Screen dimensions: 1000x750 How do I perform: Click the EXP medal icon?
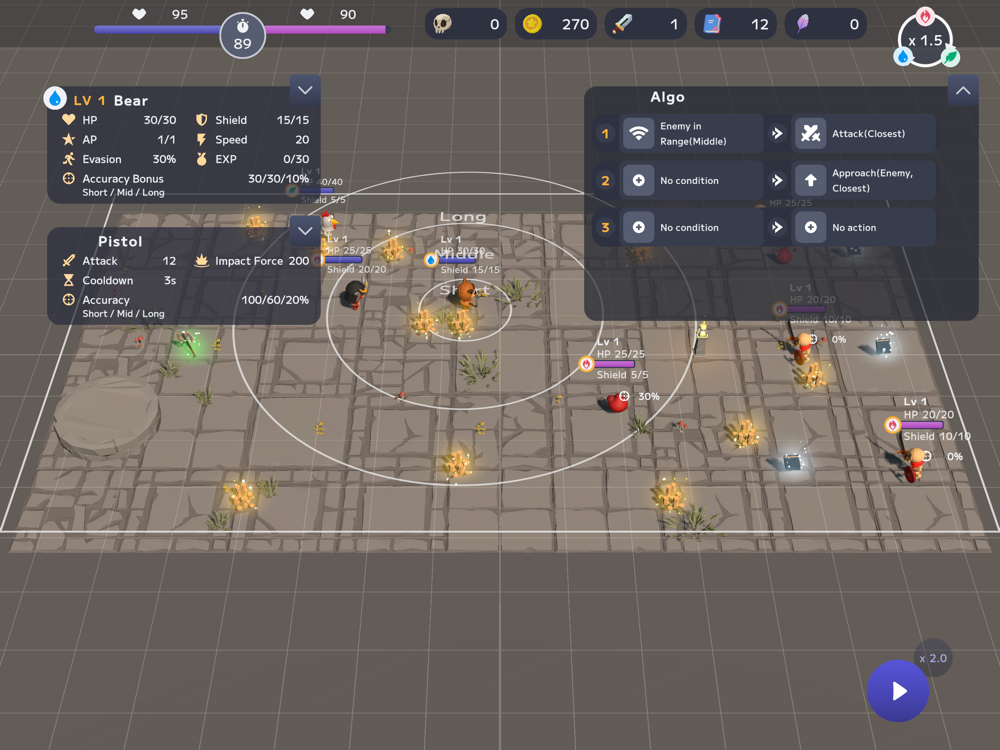click(202, 159)
